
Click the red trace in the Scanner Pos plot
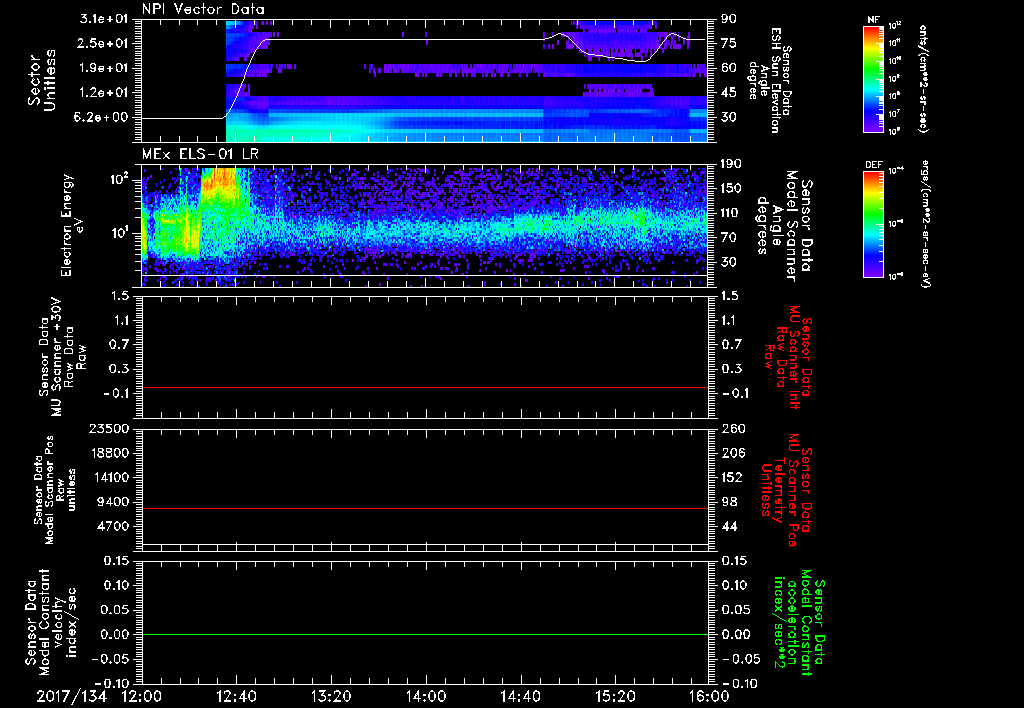425,508
